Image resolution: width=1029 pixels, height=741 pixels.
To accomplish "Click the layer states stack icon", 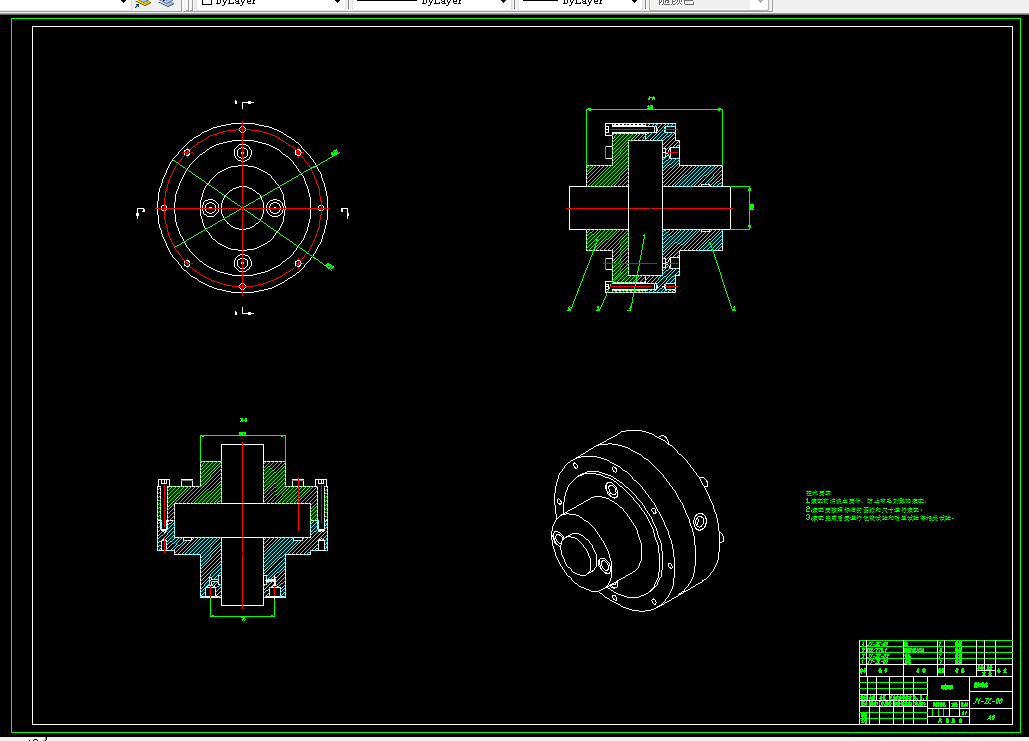I will pos(167,3).
